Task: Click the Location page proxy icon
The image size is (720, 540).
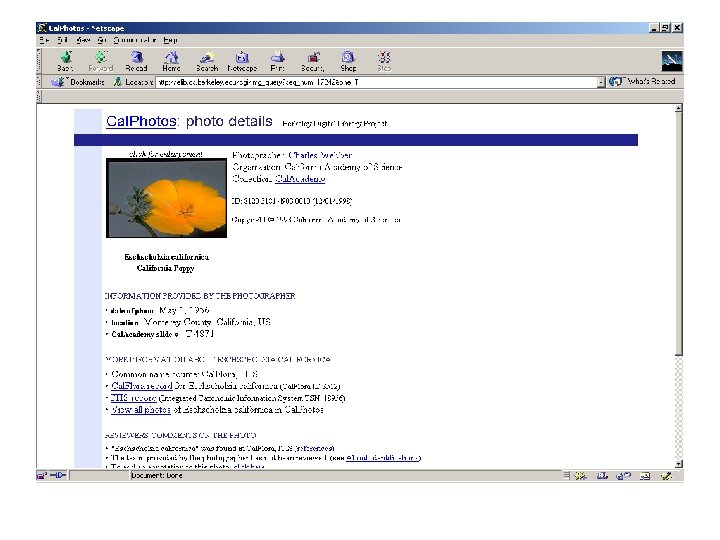Action: tap(118, 82)
